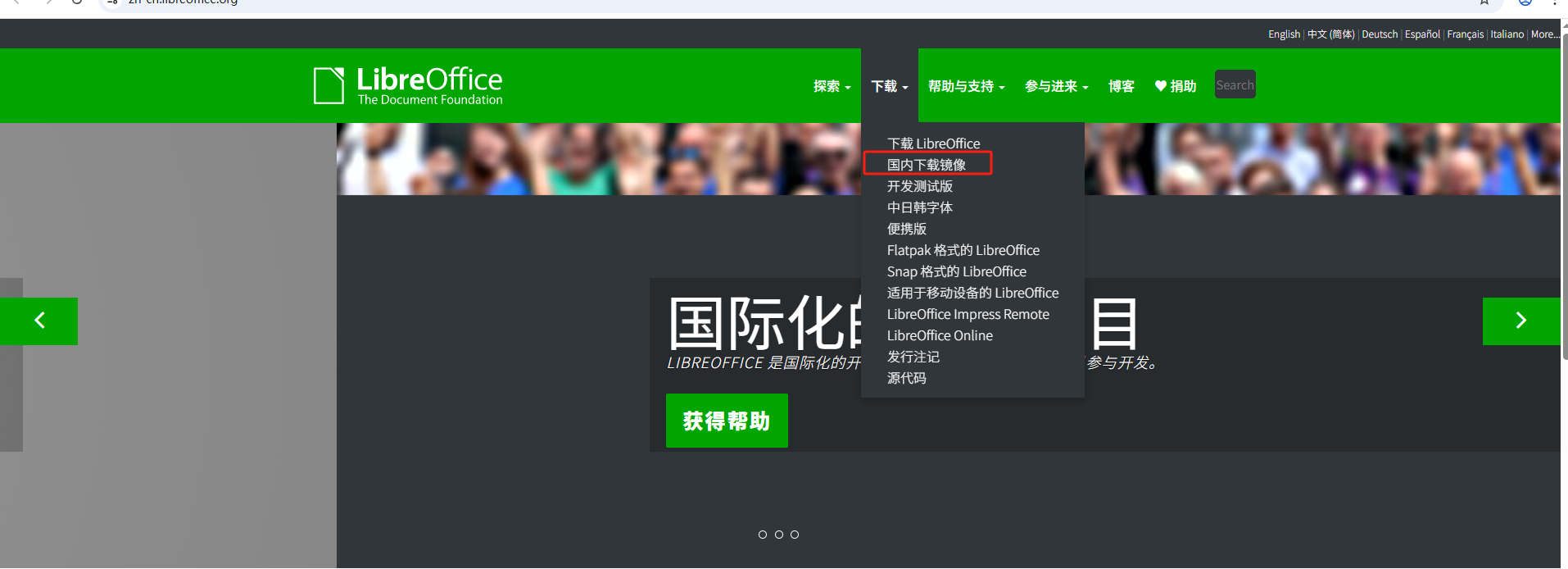Bookmark this page with star icon
Image resolution: width=1568 pixels, height=569 pixels.
click(1484, 2)
